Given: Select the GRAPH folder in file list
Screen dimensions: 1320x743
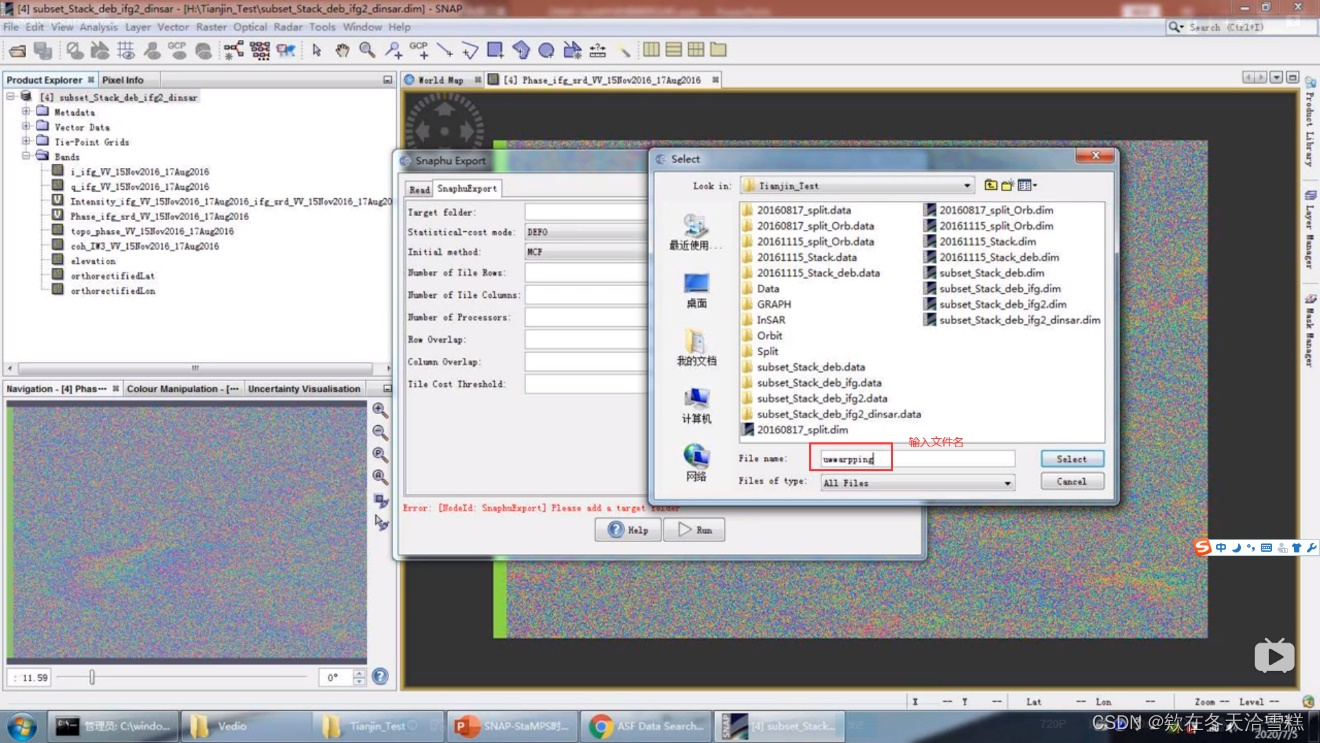Looking at the screenshot, I should coord(766,304).
